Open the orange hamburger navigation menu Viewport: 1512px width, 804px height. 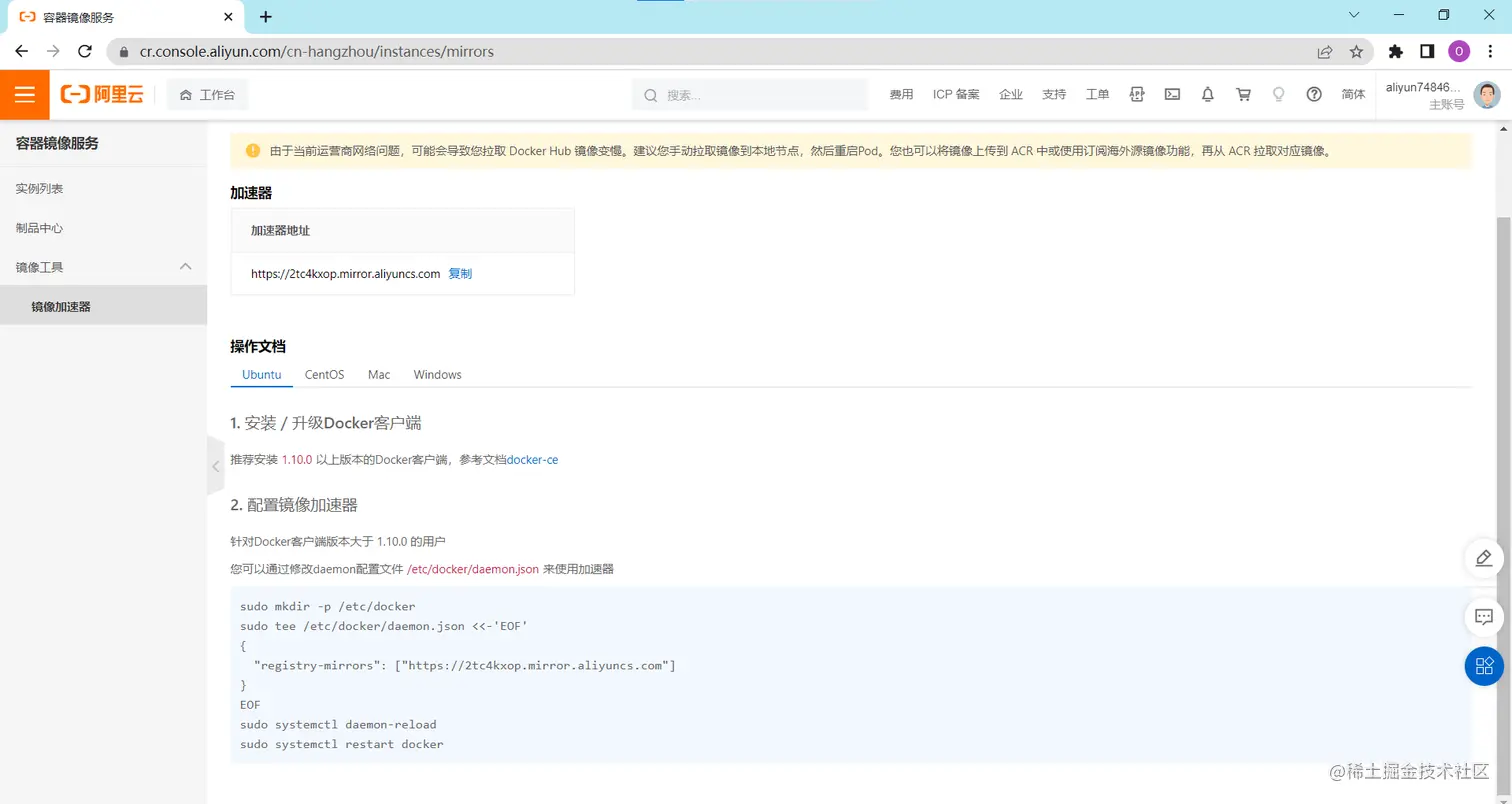25,95
